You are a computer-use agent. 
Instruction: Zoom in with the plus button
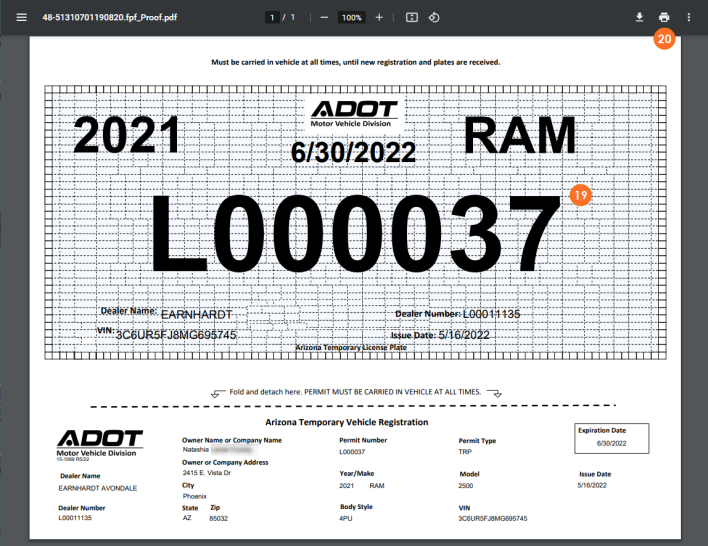tap(379, 18)
